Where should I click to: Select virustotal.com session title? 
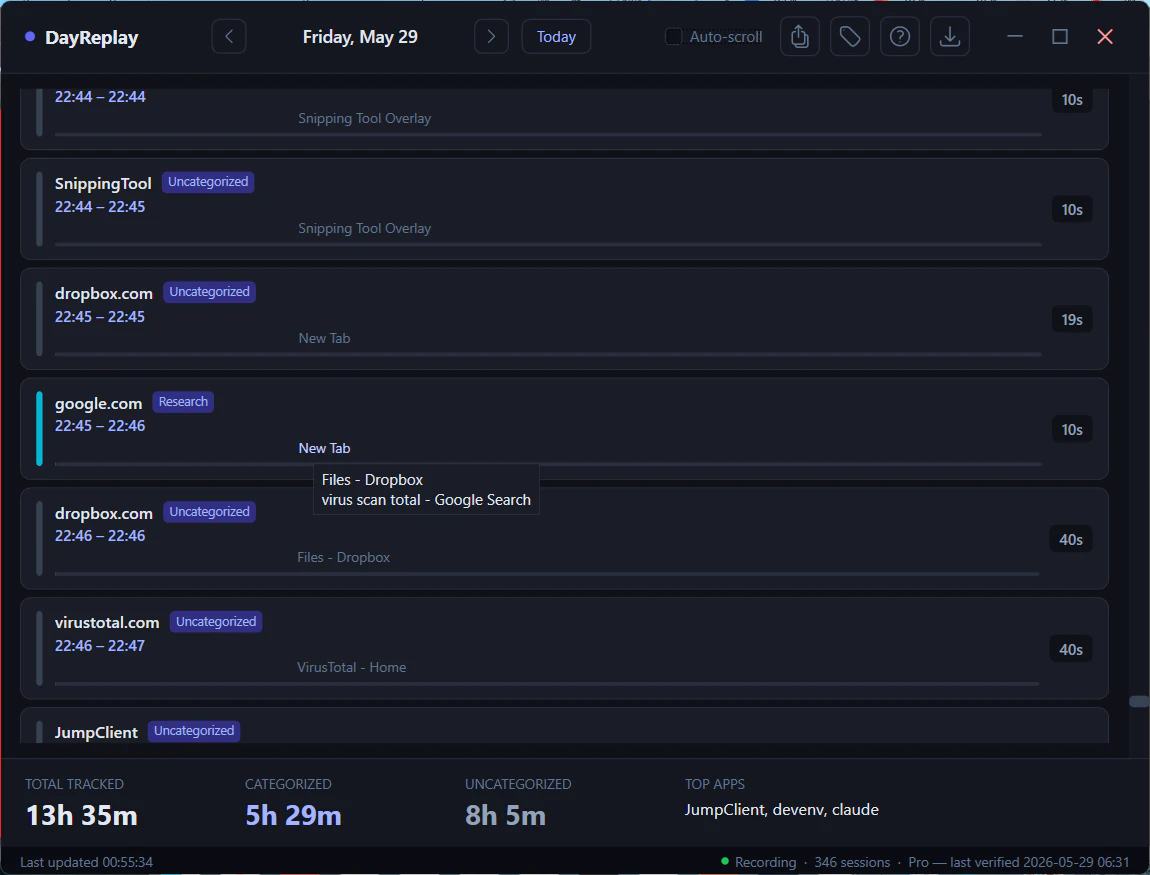pos(107,623)
